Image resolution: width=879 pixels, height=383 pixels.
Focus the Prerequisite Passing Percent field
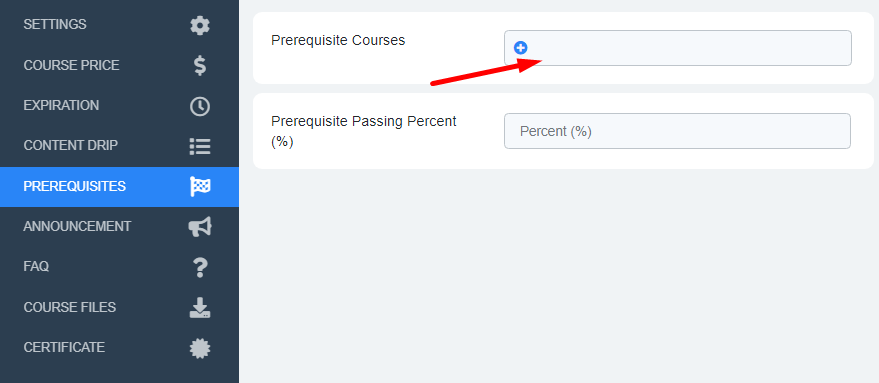[x=677, y=131]
